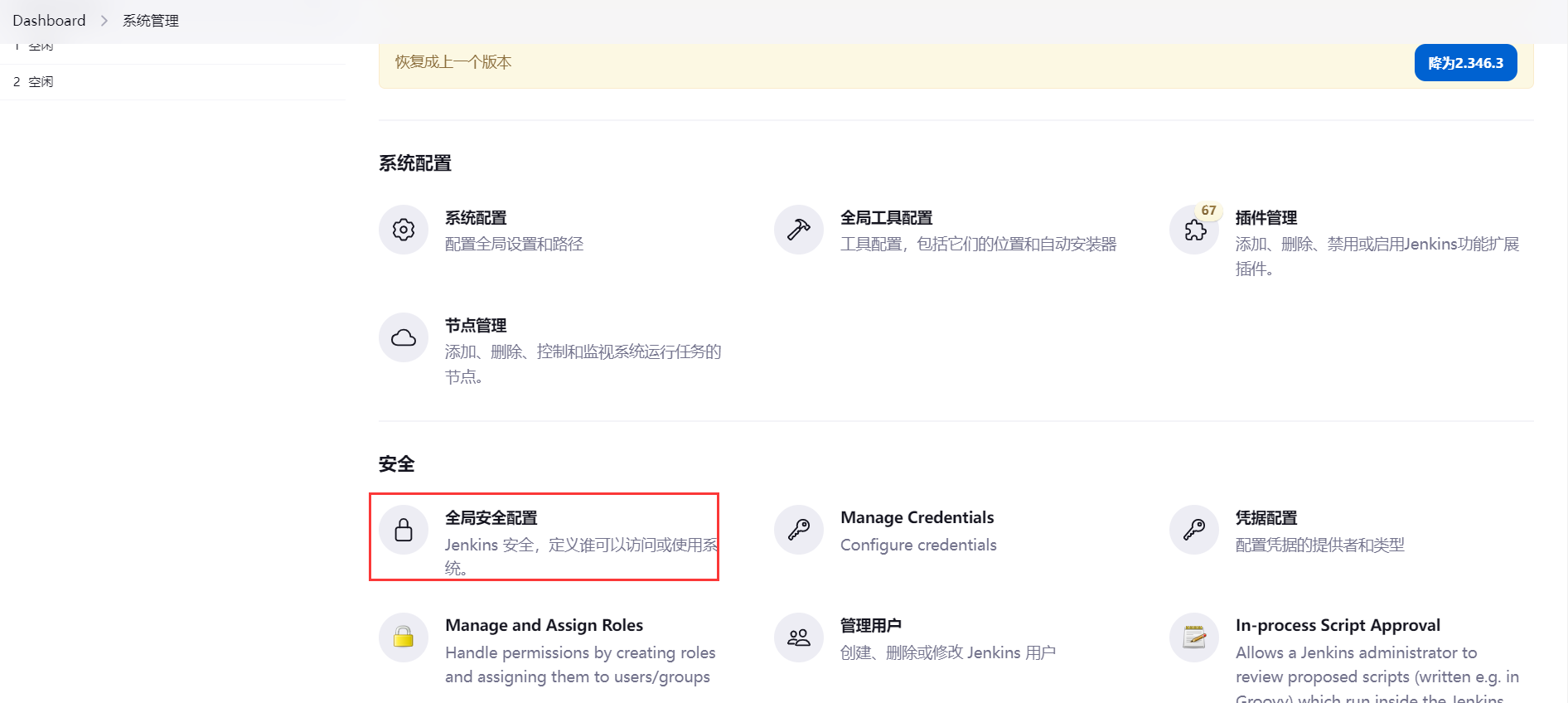The height and width of the screenshot is (703, 1568).
Task: Open the Manage Credentials title link
Action: pos(917,518)
